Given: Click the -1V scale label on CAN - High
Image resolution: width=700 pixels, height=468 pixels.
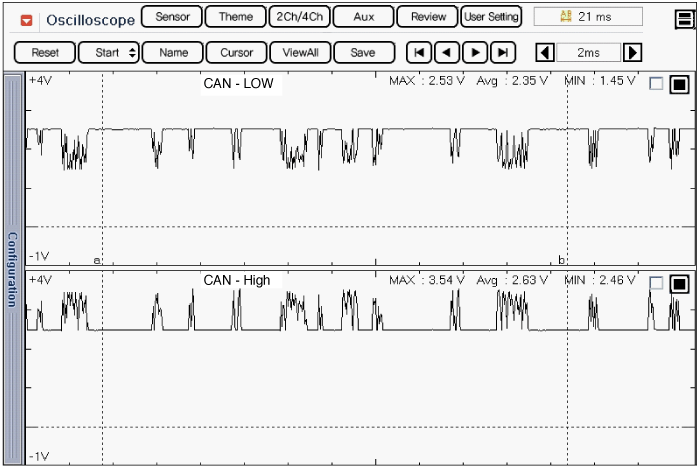Looking at the screenshot, I should coord(39,456).
